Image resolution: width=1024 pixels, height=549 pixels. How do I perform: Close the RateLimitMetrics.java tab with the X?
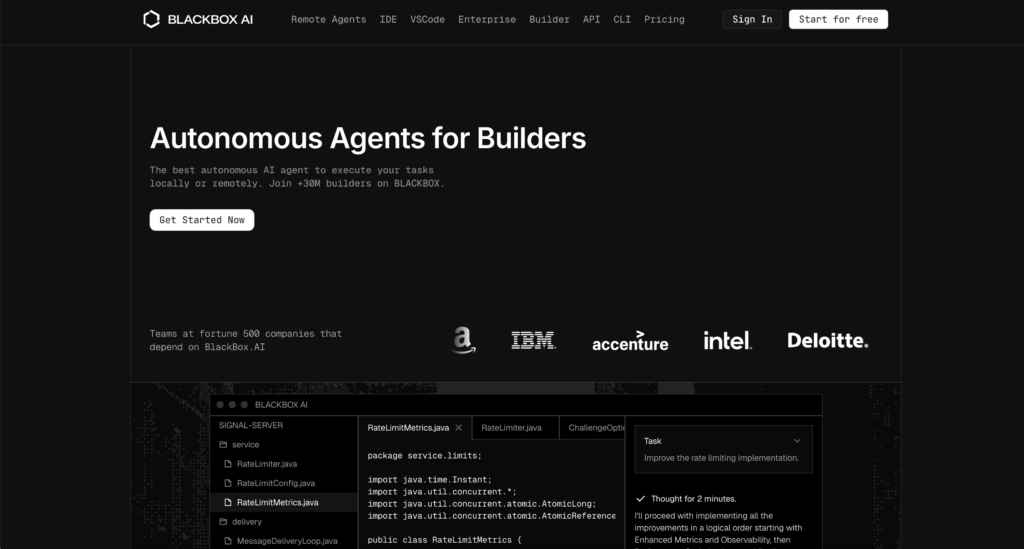[x=459, y=428]
